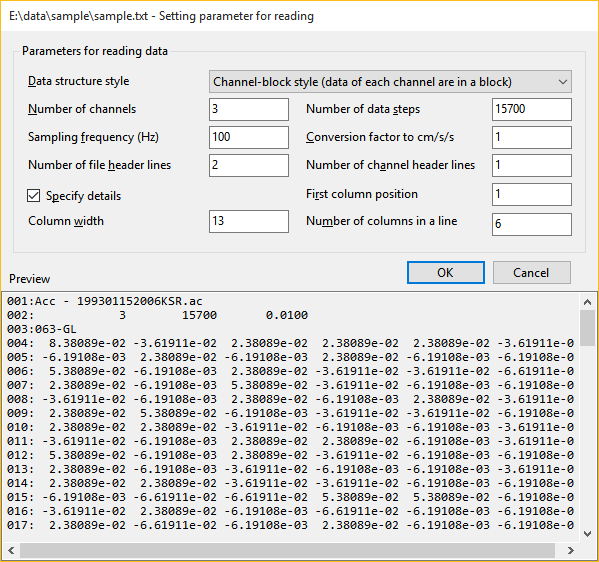Click the horizontal scrollbar thumb in preview

[x=287, y=551]
